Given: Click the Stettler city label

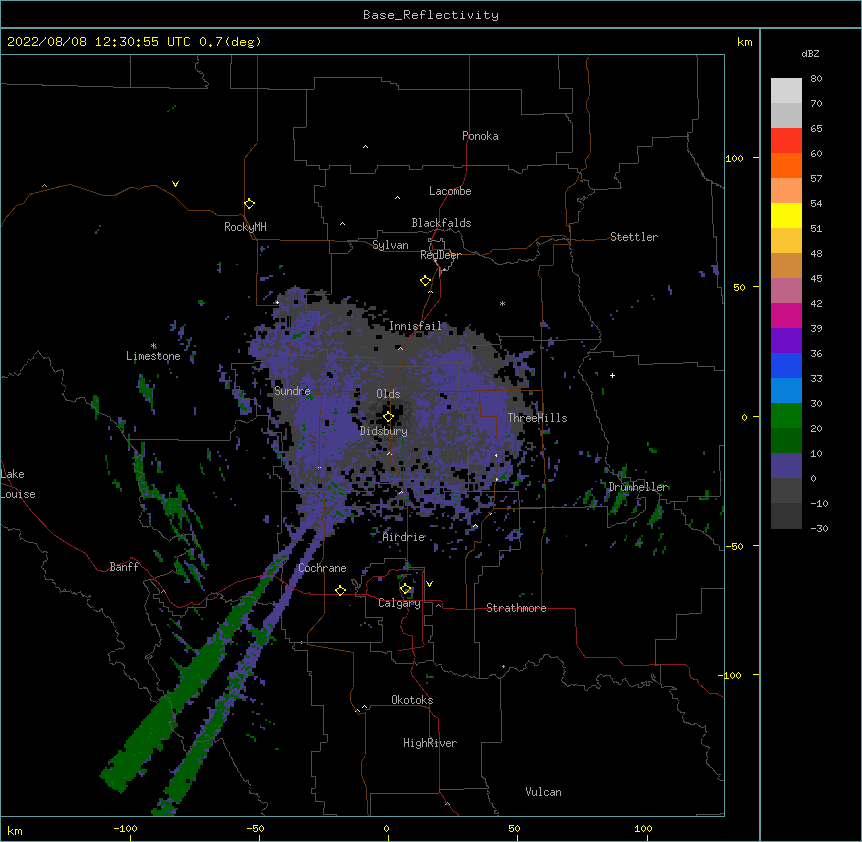Looking at the screenshot, I should (x=634, y=237).
